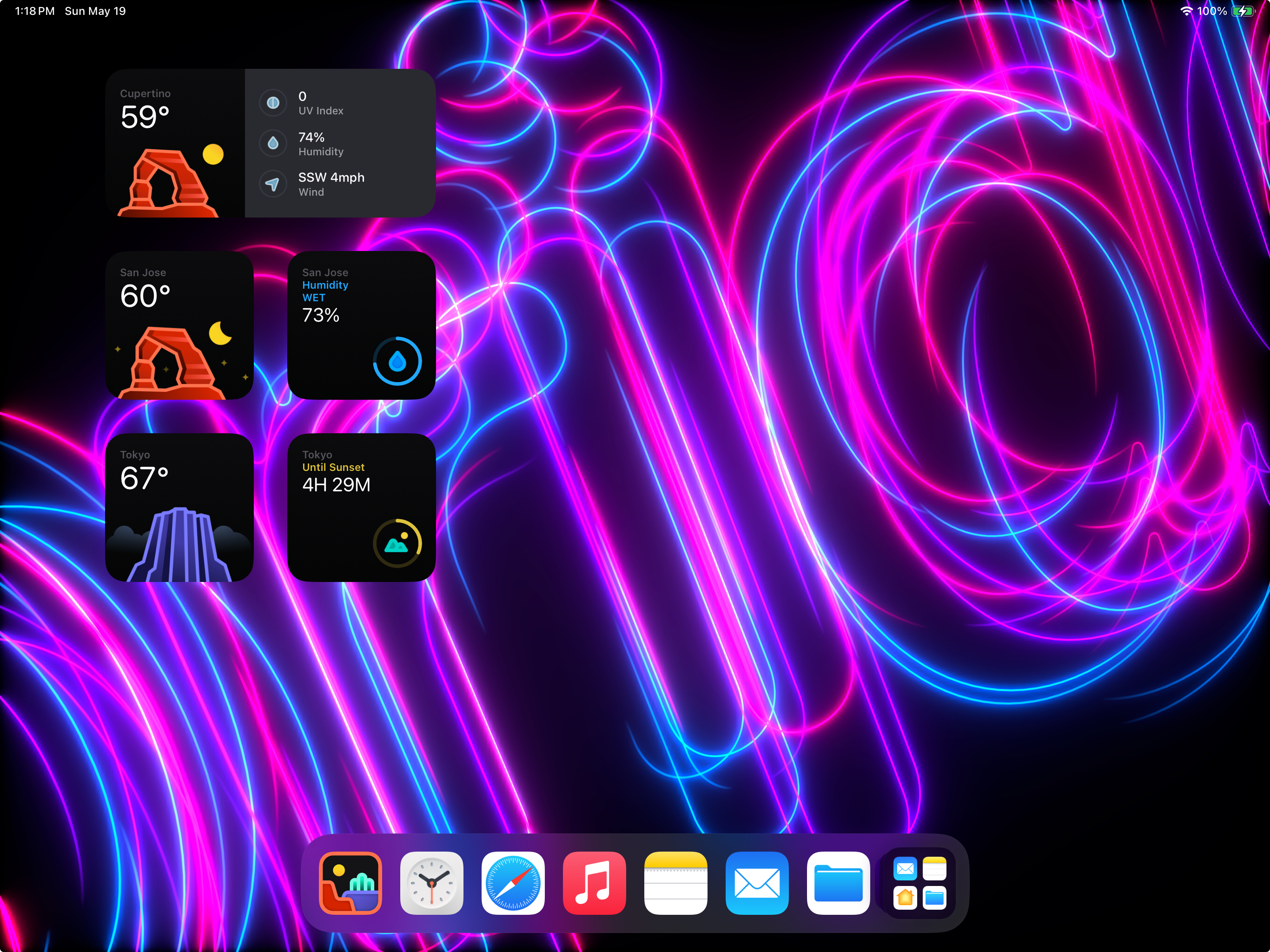Tap the humidity droplet icon in Cupertino widget

pyautogui.click(x=273, y=143)
